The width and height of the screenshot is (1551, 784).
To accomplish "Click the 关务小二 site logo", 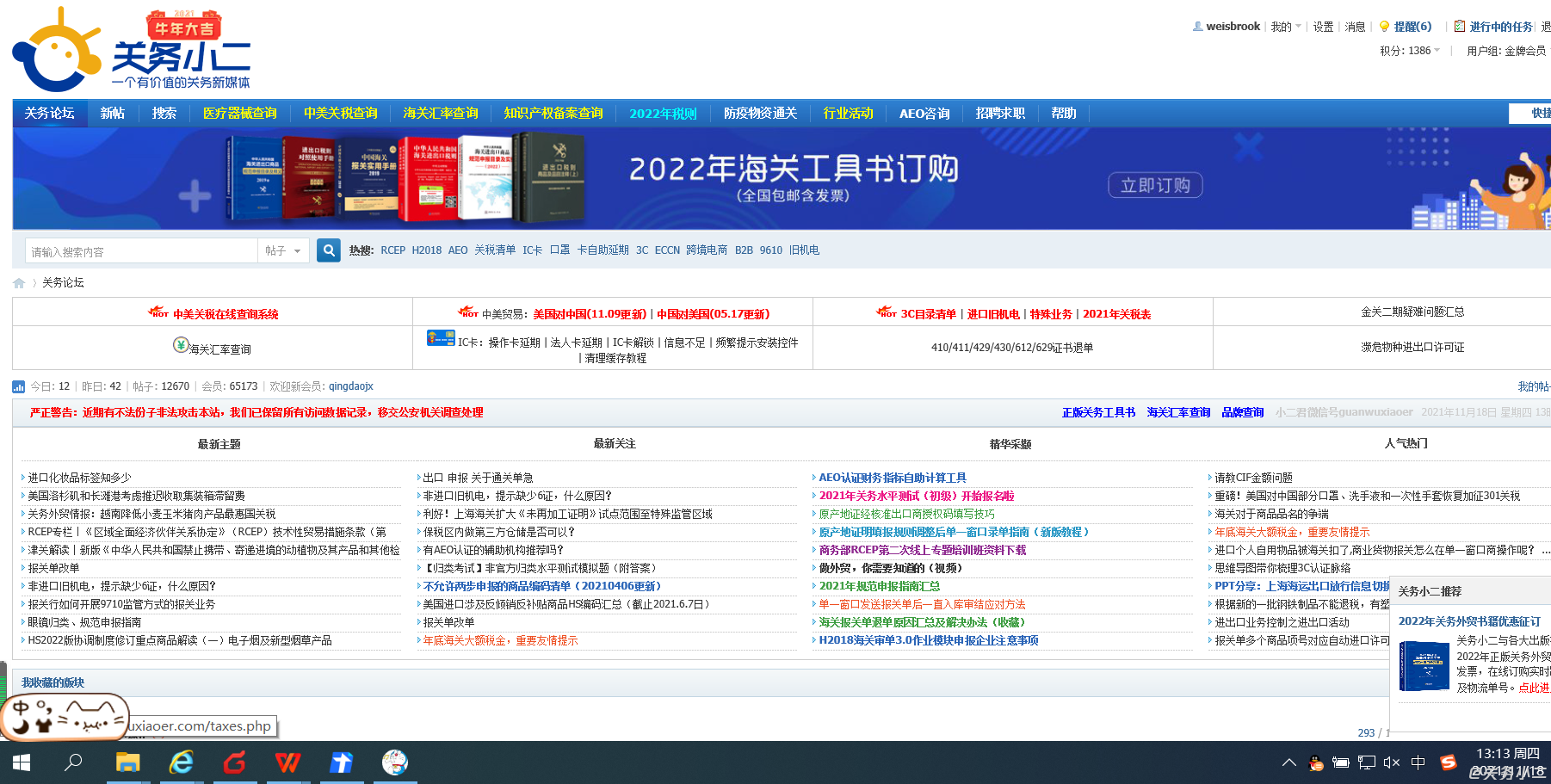I will (131, 50).
